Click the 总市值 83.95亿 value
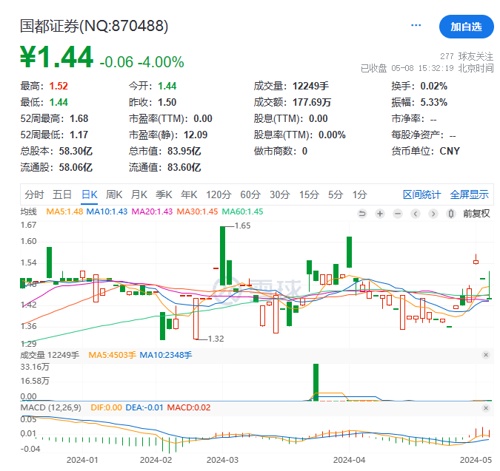 (x=184, y=151)
